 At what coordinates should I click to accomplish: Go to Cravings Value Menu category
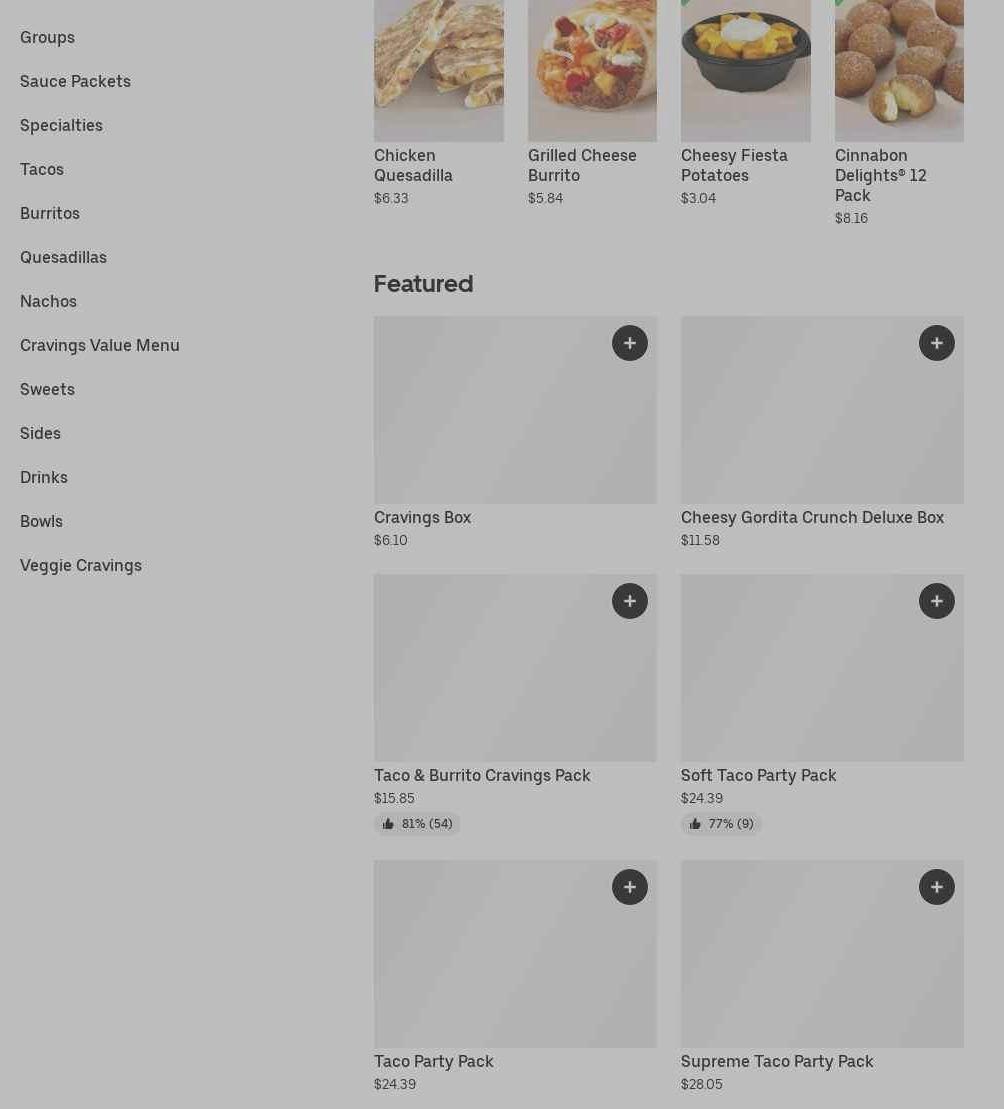click(100, 345)
